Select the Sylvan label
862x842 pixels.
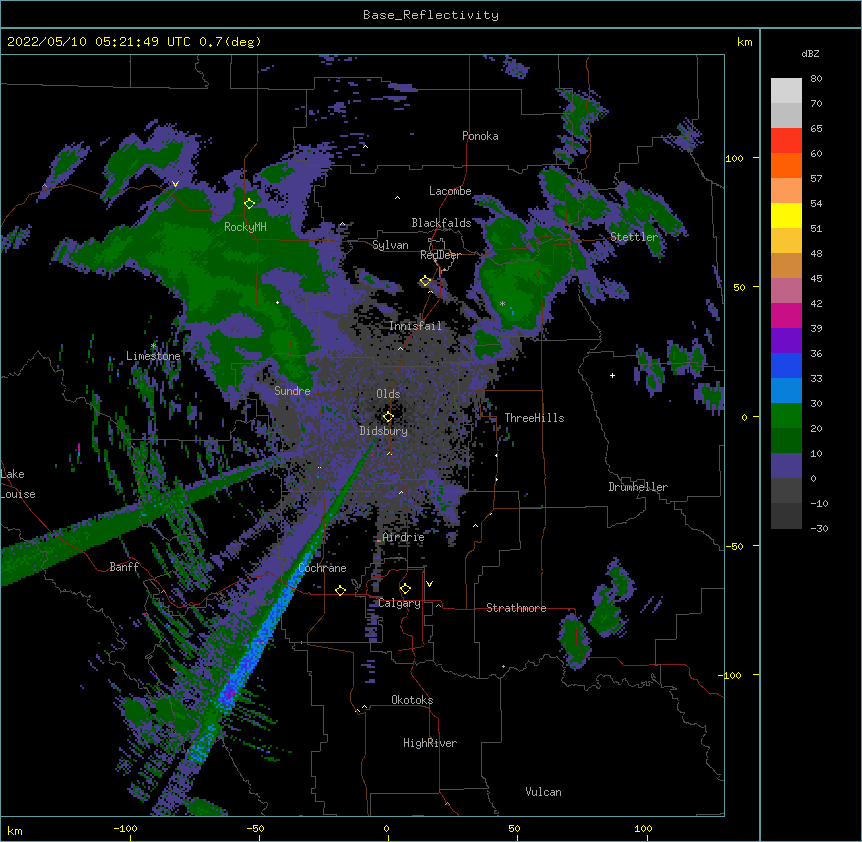click(x=390, y=245)
